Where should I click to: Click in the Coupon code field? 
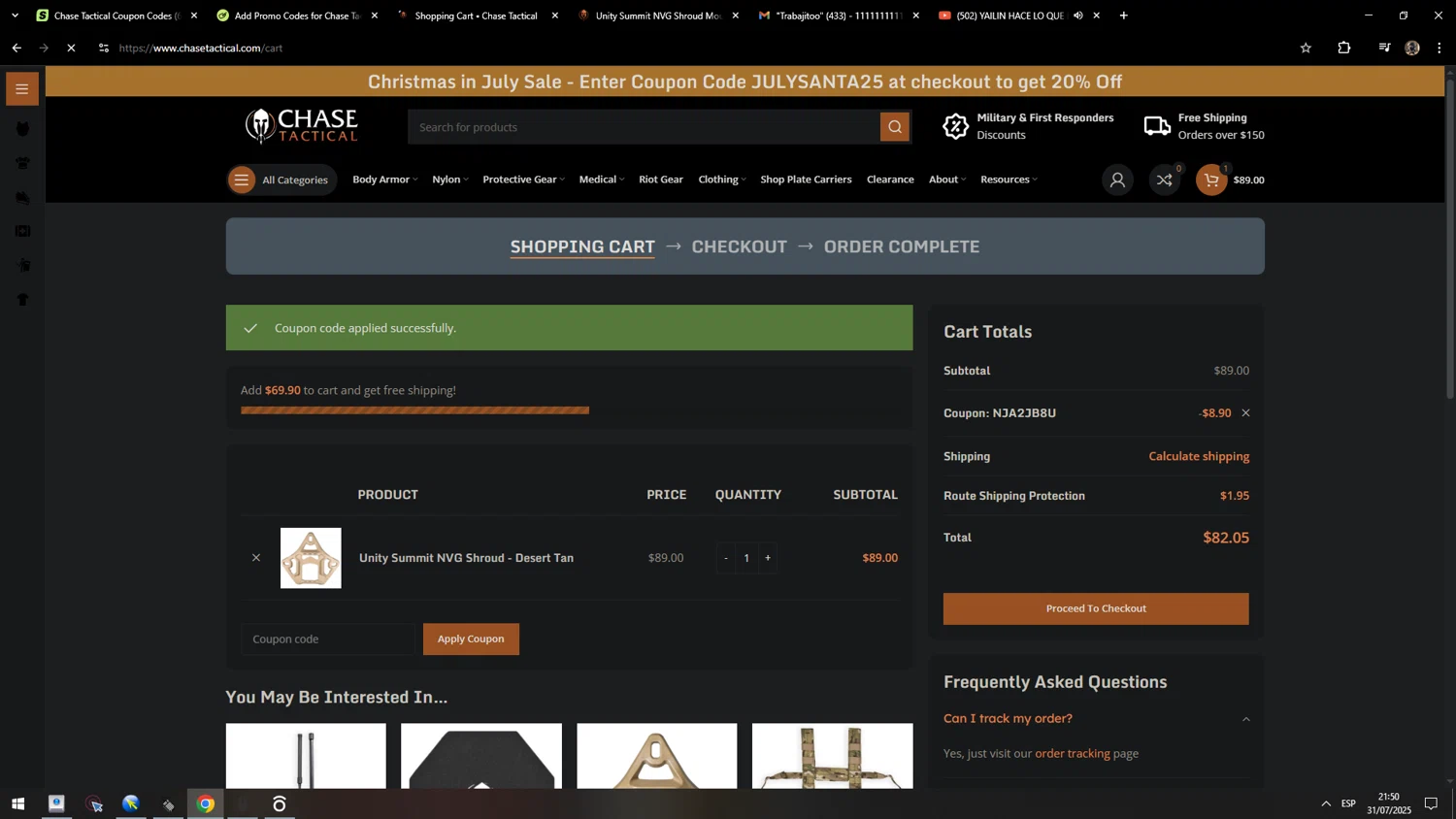tap(328, 639)
